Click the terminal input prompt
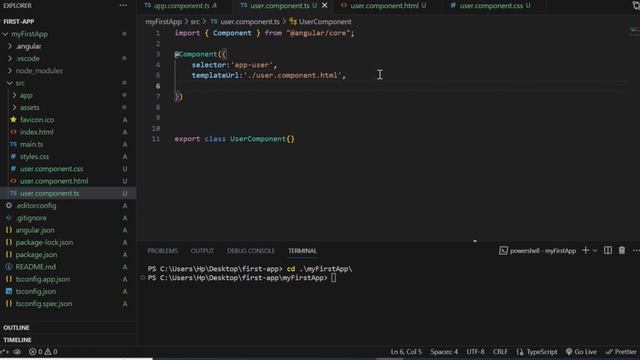The width and height of the screenshot is (640, 360). [333, 278]
